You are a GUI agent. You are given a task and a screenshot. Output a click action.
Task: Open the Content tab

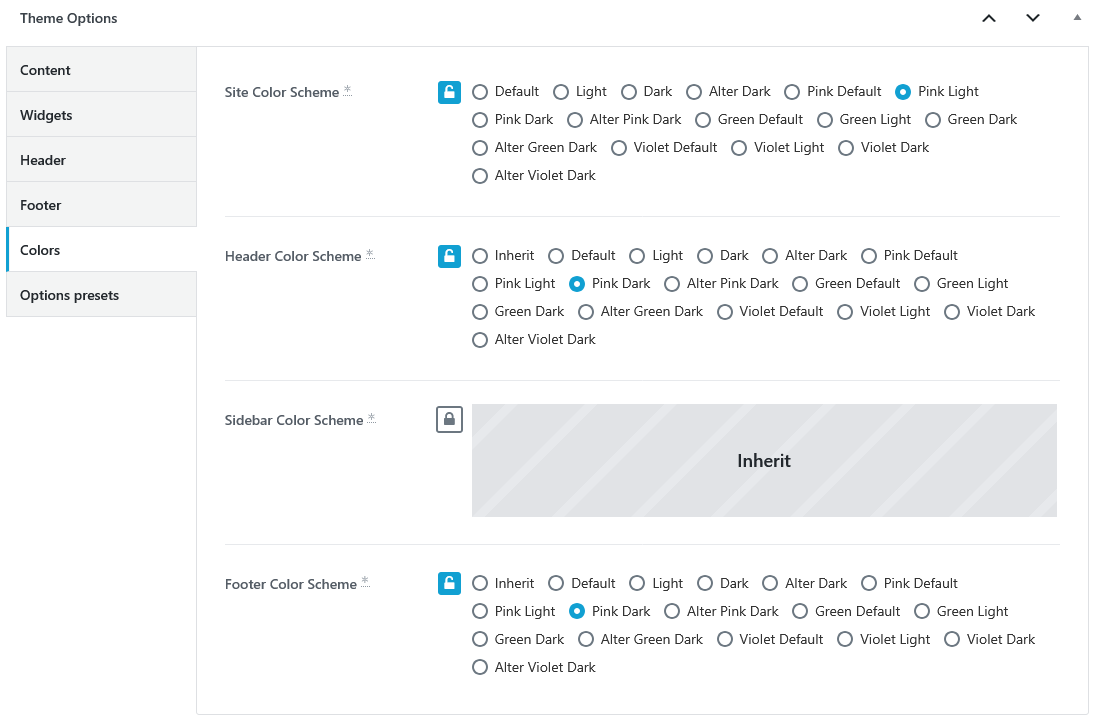coord(102,70)
